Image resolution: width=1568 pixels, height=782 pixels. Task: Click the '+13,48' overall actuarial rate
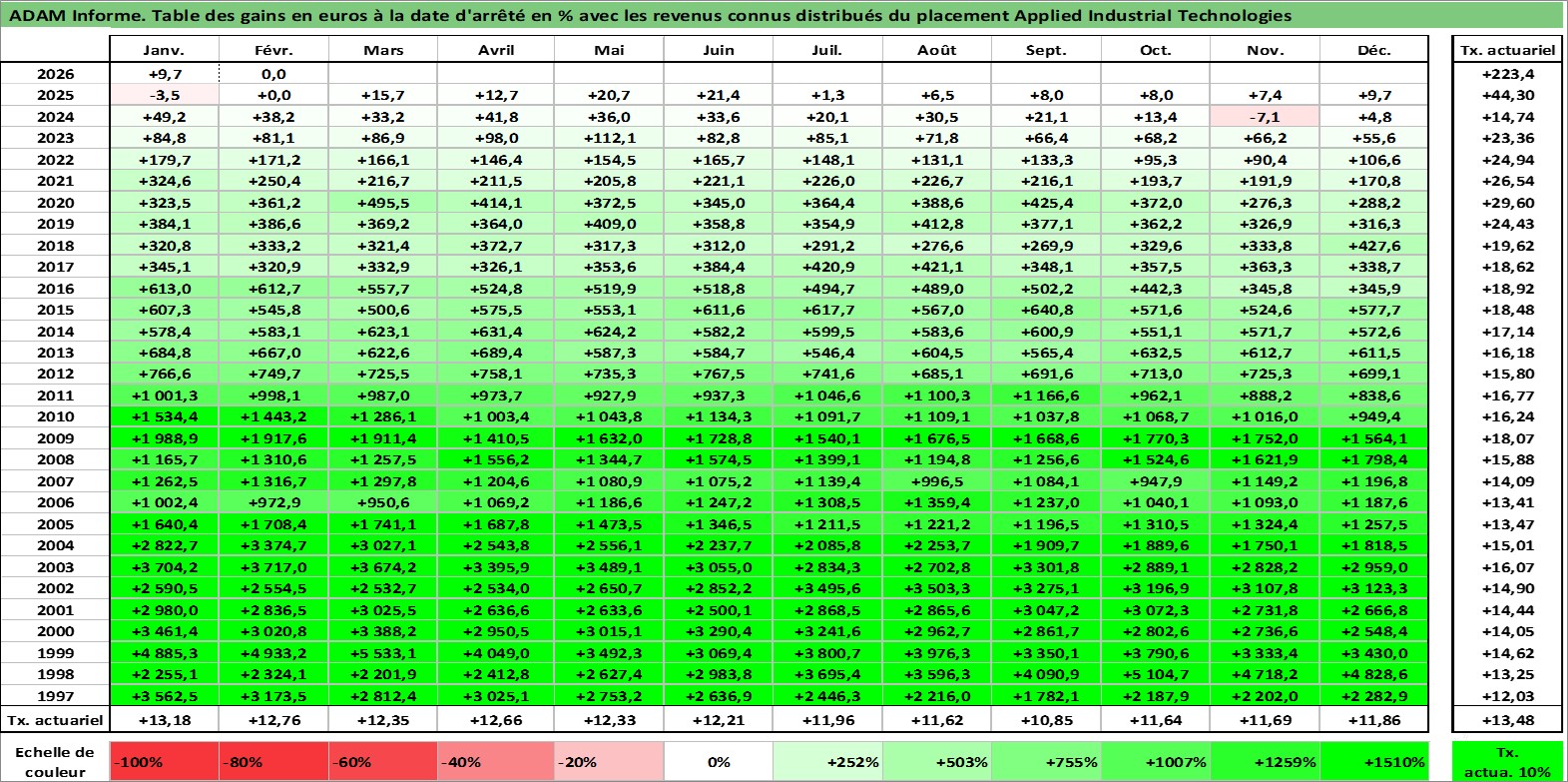1507,720
